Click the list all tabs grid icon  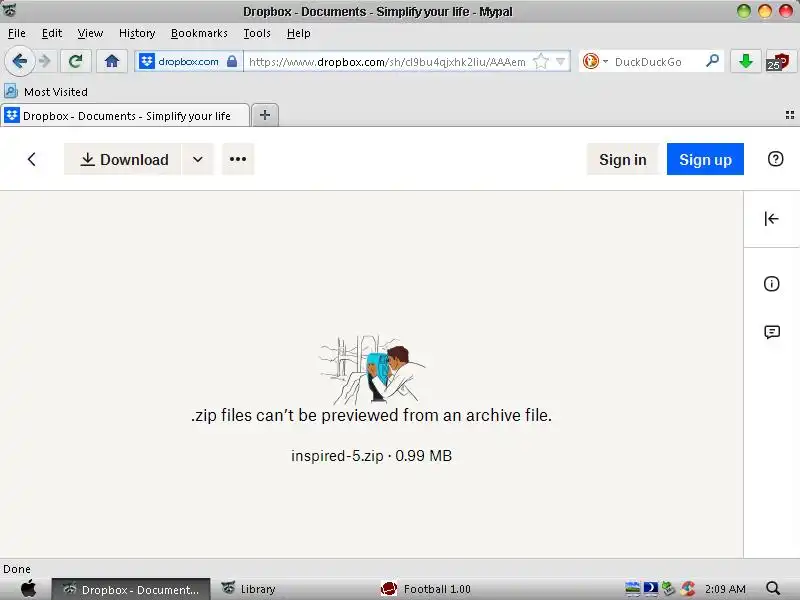(790, 115)
